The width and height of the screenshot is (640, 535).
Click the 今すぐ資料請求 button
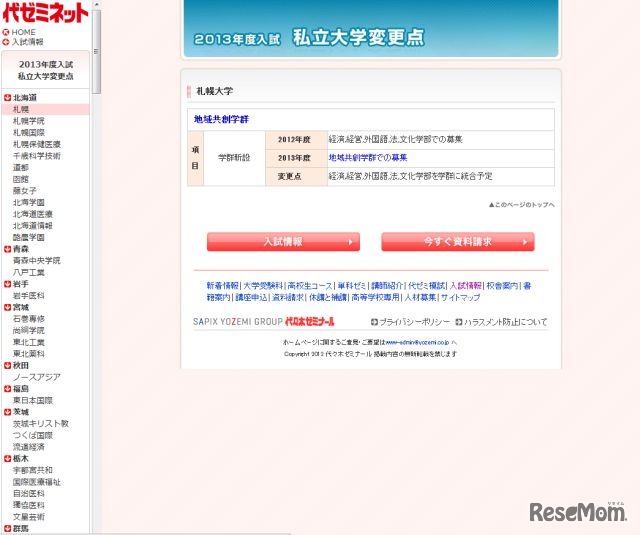(458, 242)
